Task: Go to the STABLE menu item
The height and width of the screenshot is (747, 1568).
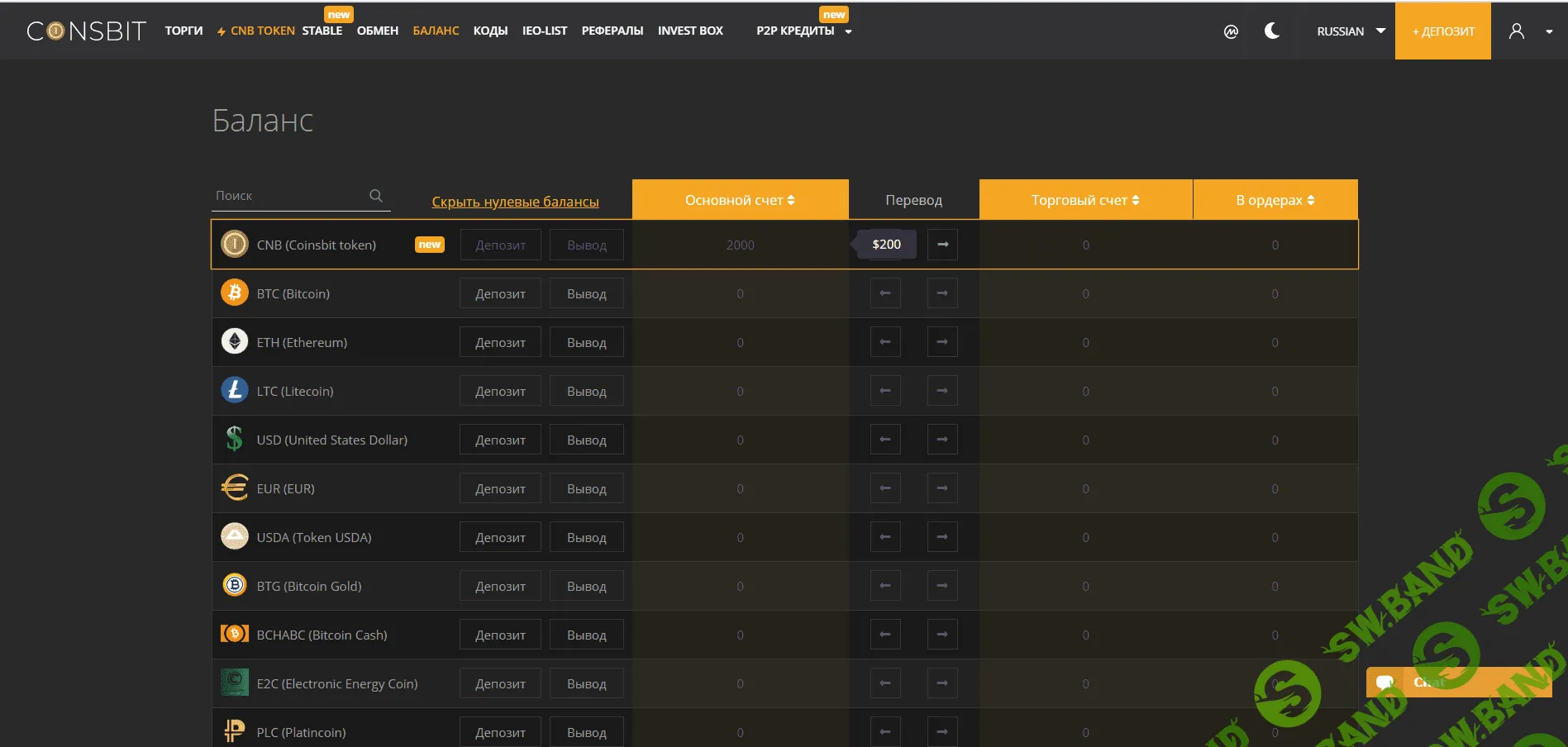Action: click(x=322, y=31)
